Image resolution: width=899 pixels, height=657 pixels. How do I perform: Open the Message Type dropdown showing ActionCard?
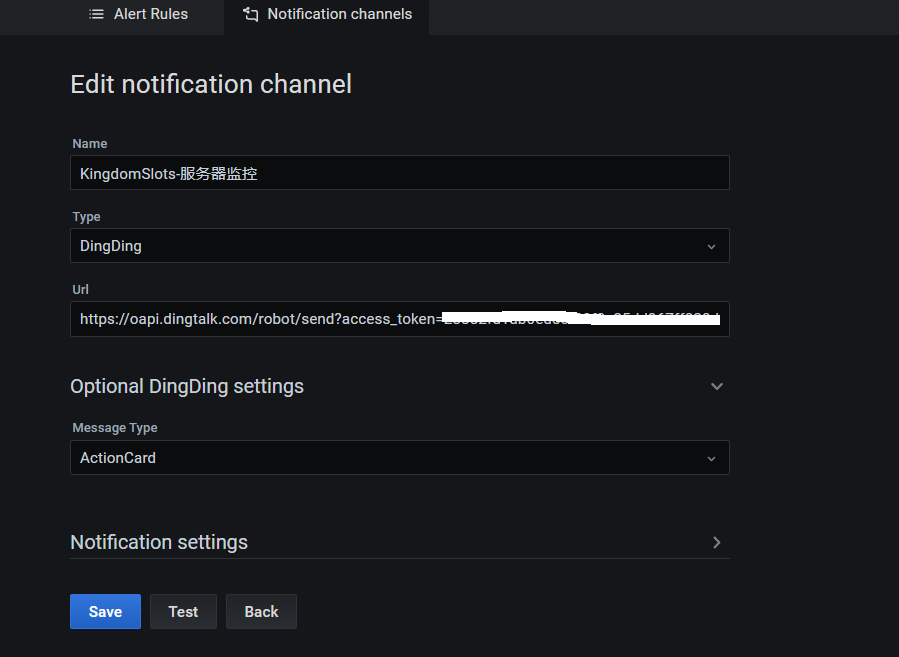(390, 458)
